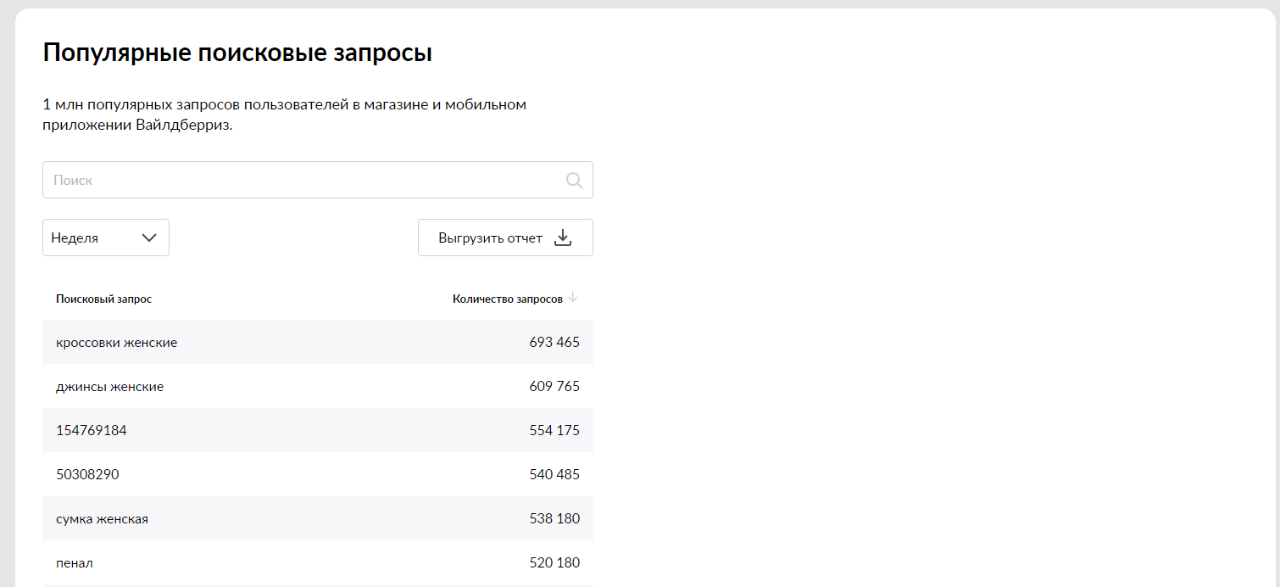Select the сумка женская query
Screen dimensions: 1280x587
[x=102, y=519]
